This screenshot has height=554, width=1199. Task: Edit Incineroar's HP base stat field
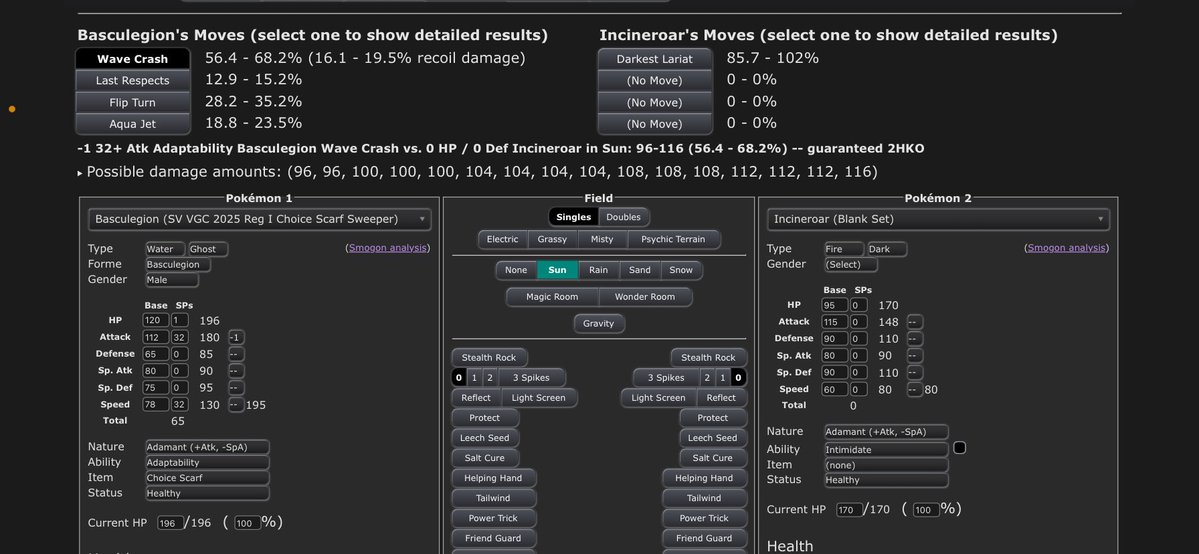point(835,305)
